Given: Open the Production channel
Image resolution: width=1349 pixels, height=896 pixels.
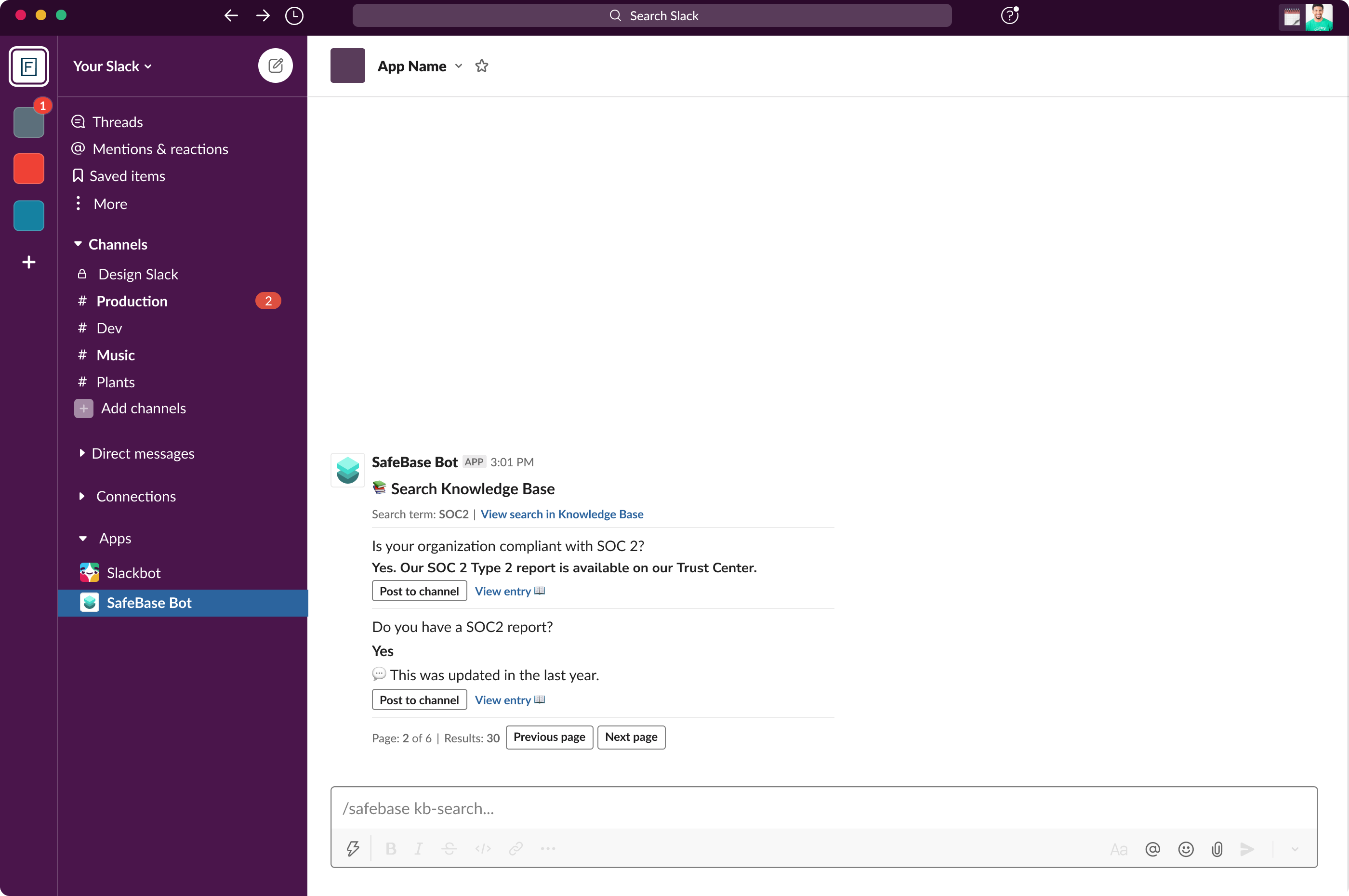Looking at the screenshot, I should point(132,301).
